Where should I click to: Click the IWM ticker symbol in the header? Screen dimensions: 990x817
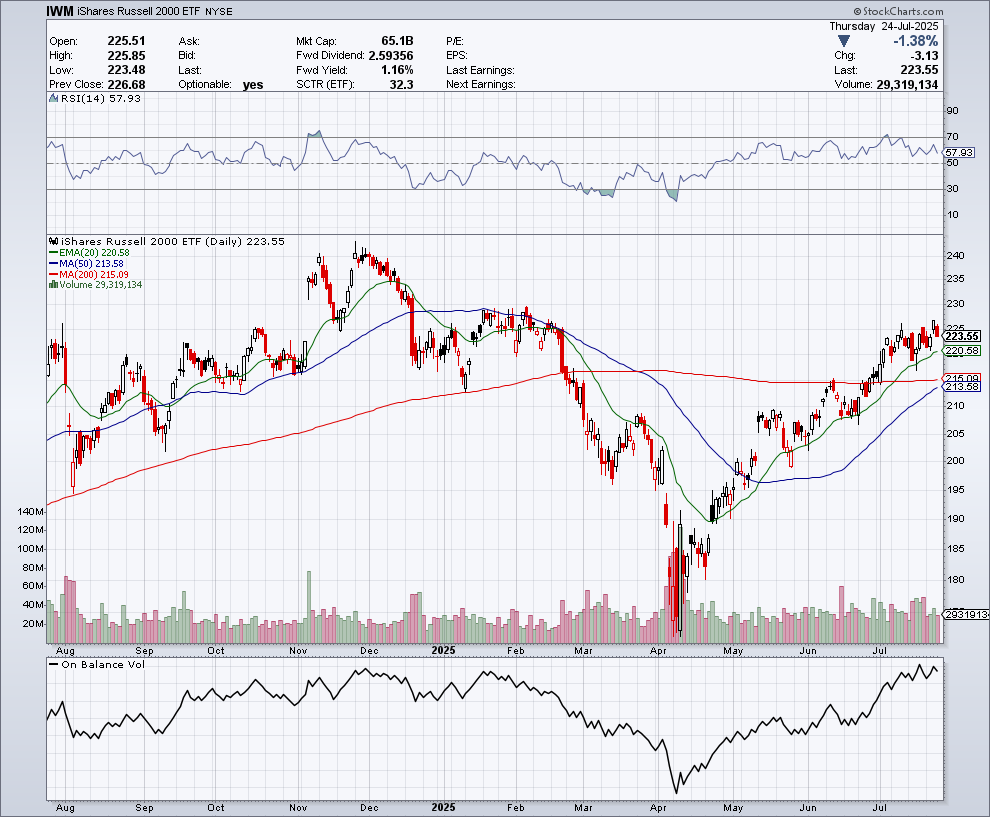pos(59,11)
